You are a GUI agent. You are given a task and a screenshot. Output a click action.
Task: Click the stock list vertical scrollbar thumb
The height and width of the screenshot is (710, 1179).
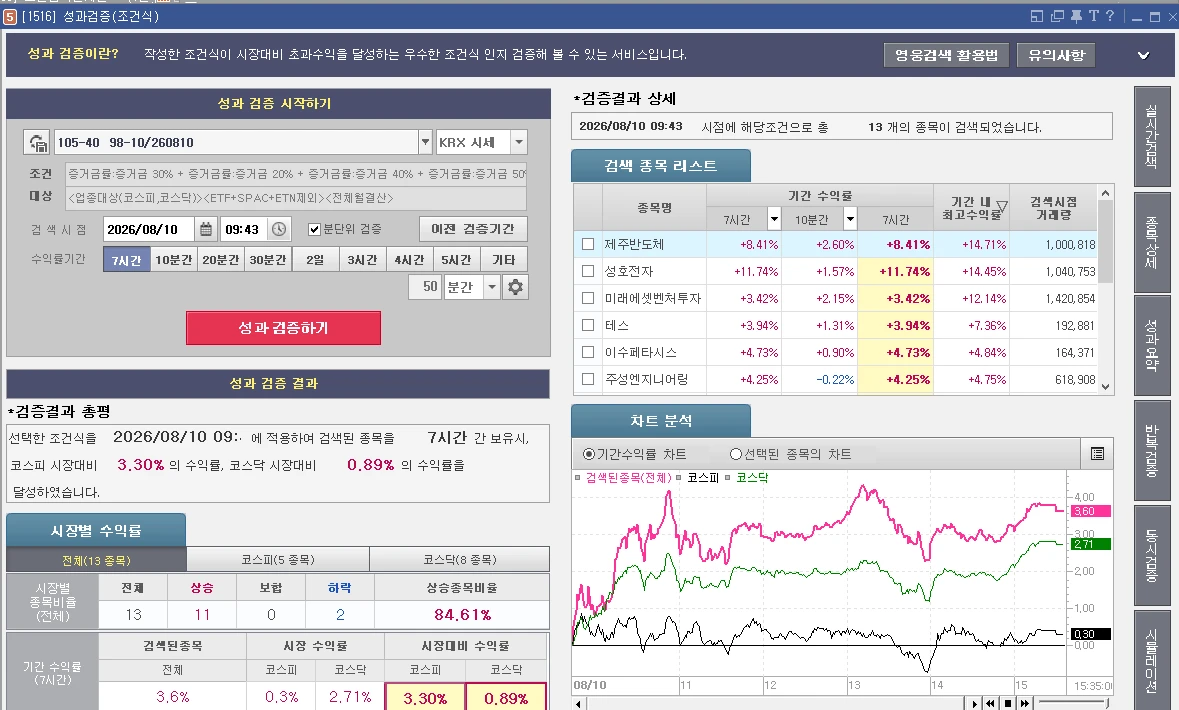tap(1105, 243)
